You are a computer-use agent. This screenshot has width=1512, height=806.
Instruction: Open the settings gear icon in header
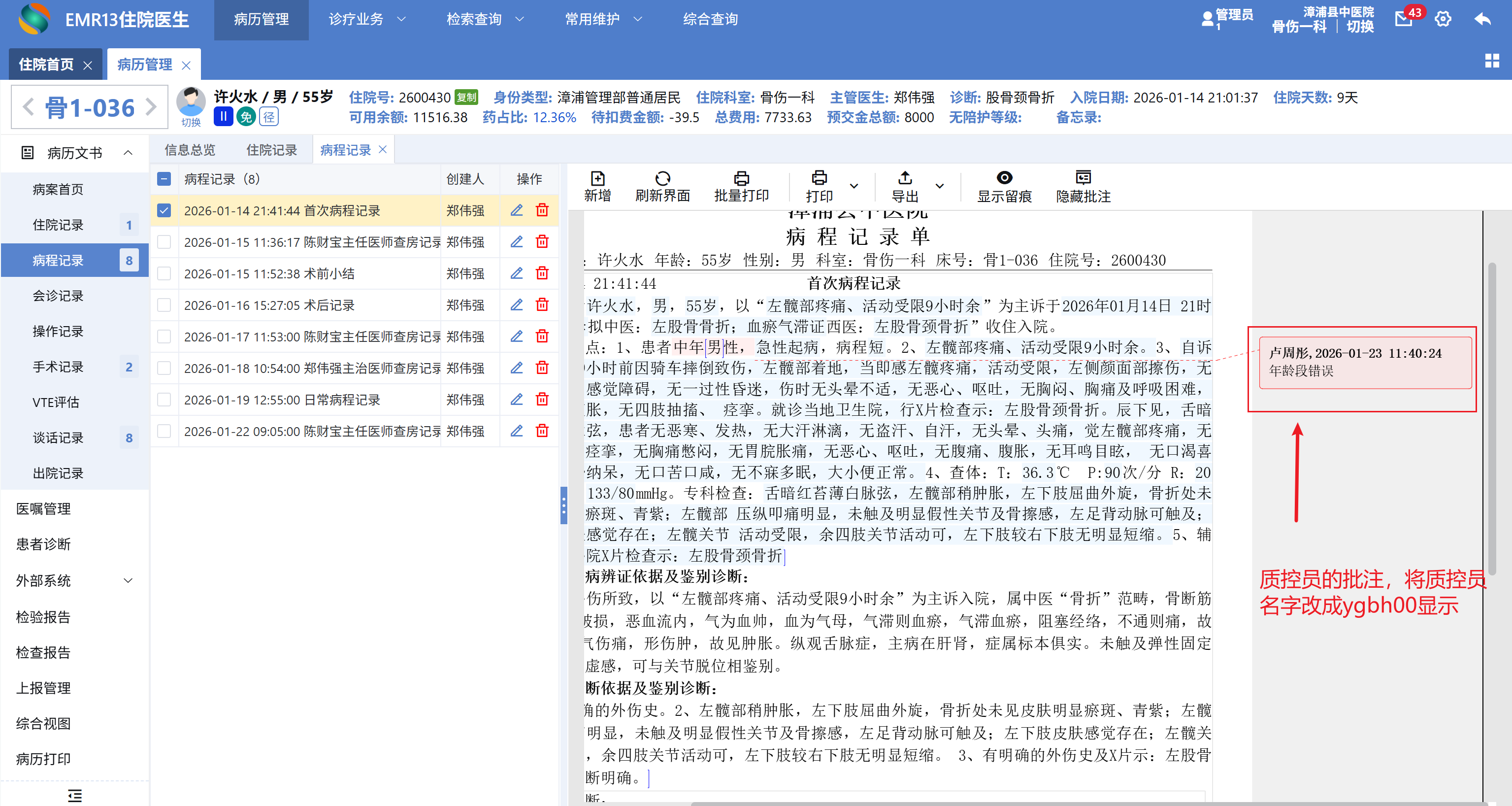click(1443, 19)
